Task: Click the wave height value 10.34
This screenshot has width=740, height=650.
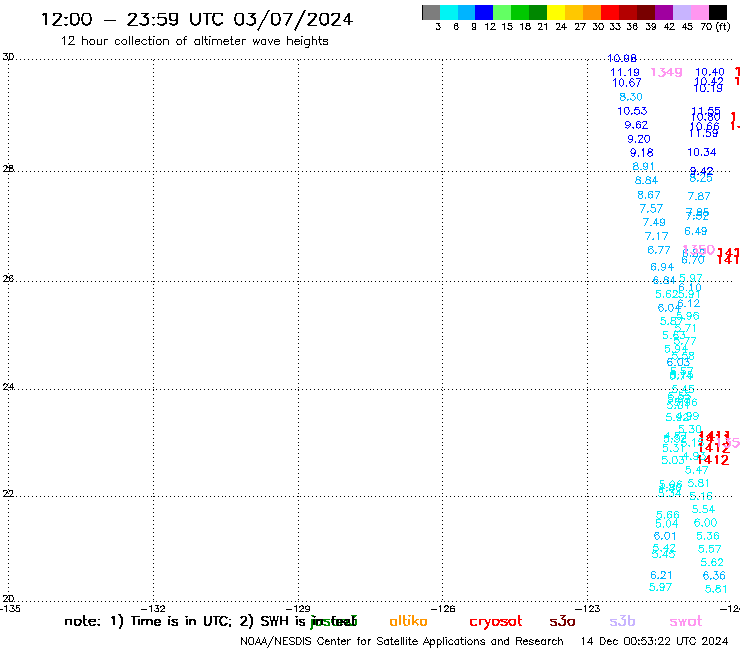Action: [x=702, y=152]
